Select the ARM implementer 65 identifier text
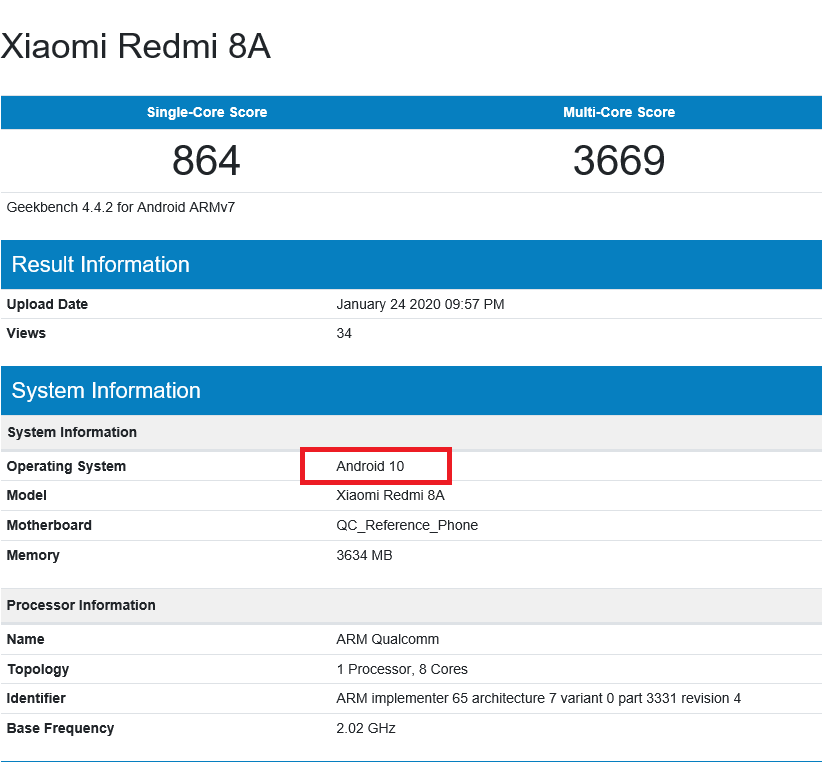This screenshot has height=762, width=822. click(538, 699)
